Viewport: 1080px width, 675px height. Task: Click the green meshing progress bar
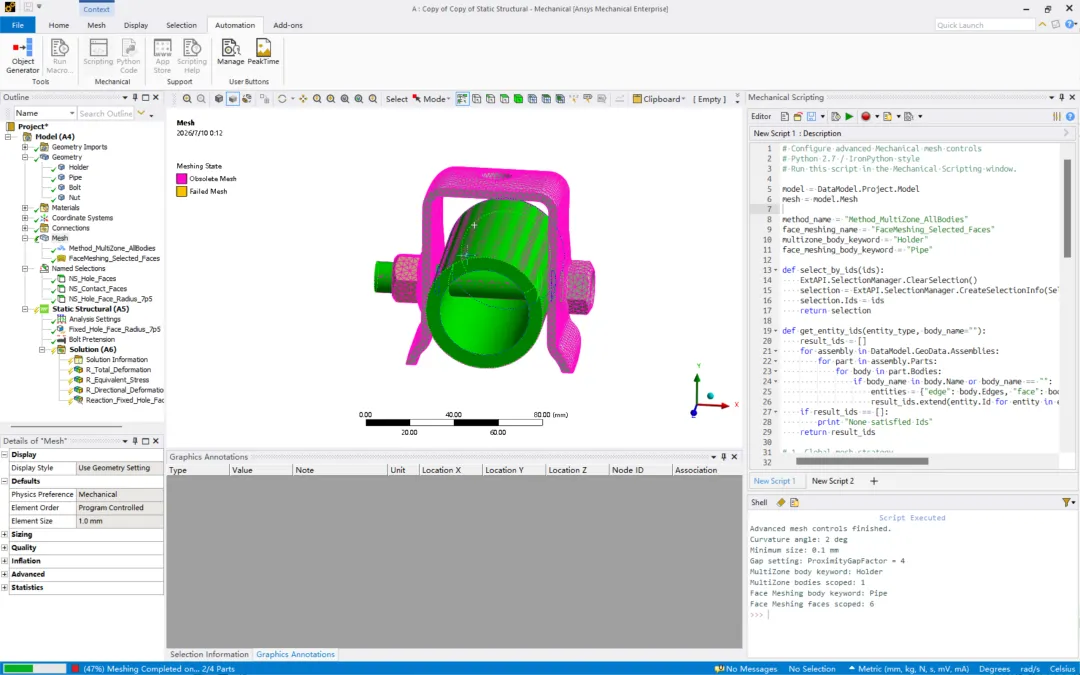pyautogui.click(x=34, y=669)
